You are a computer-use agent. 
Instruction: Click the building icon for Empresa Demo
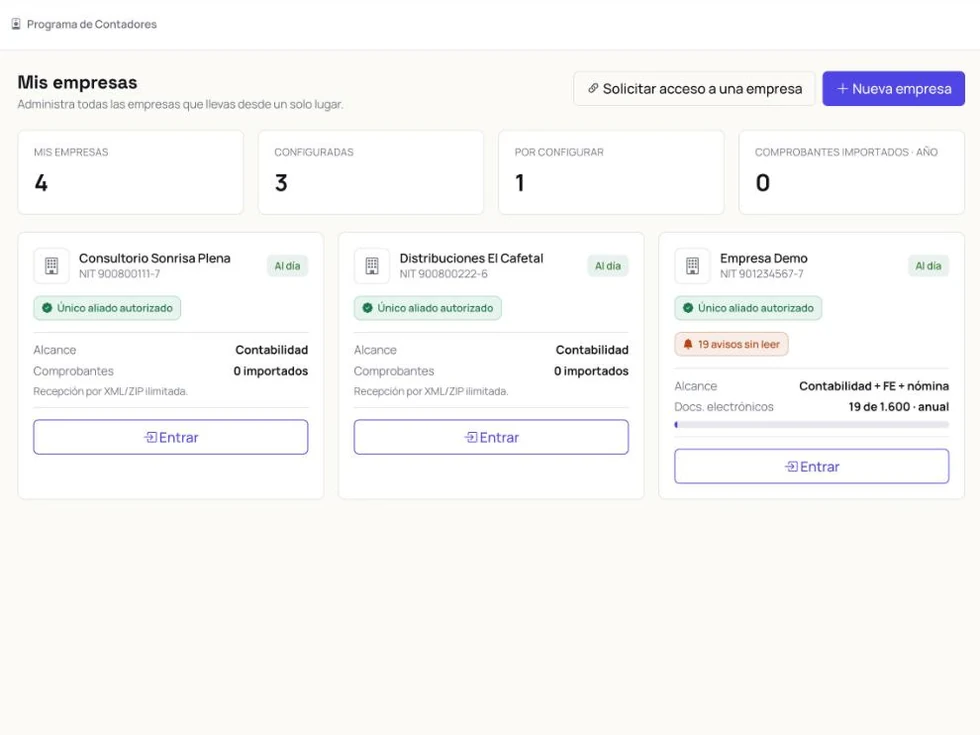(x=692, y=266)
